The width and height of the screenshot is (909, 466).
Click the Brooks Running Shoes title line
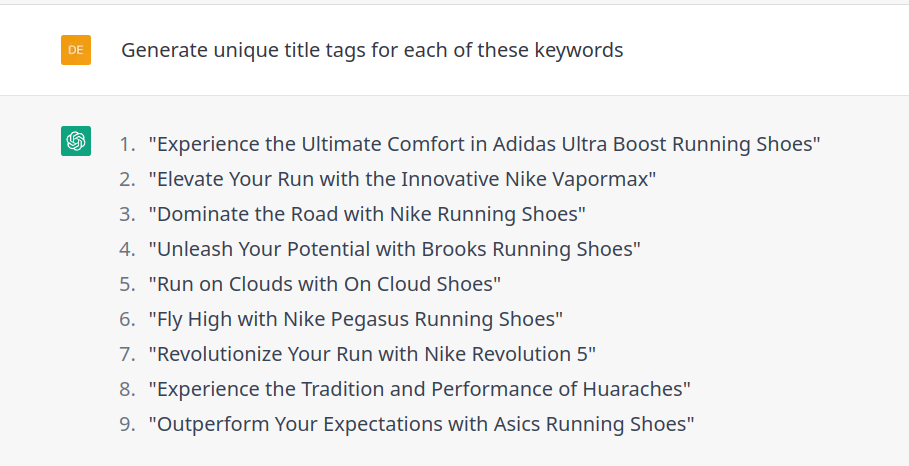pos(394,249)
